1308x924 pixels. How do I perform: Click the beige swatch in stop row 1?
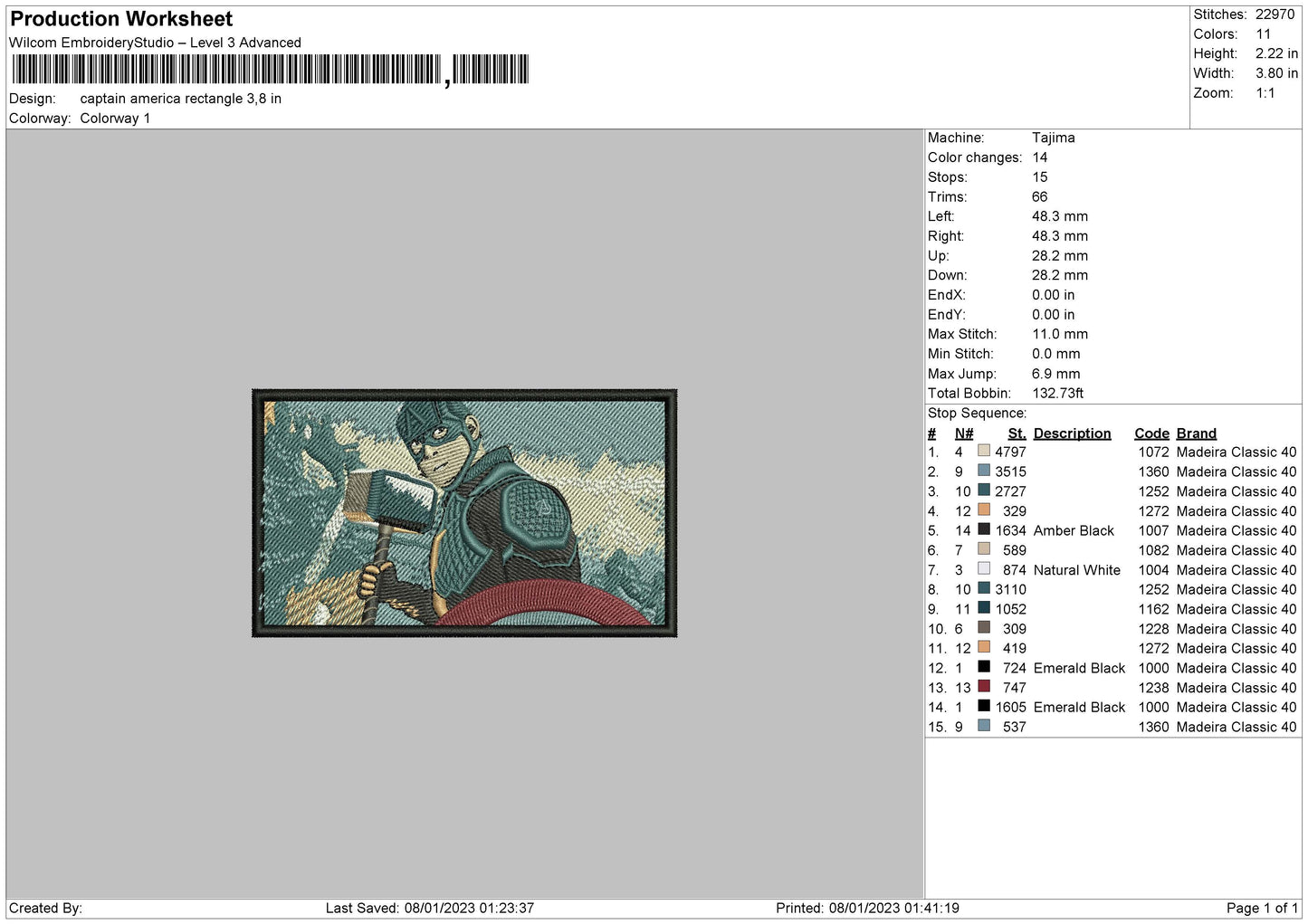point(984,451)
